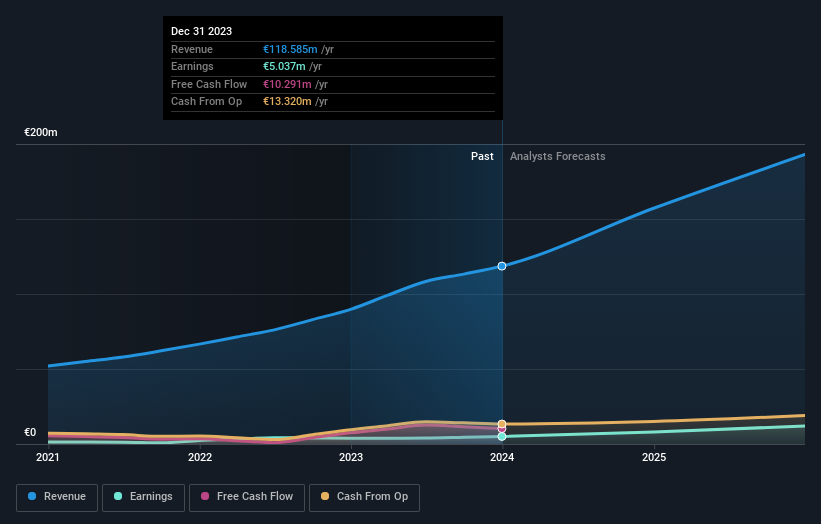Click the teal Earnings data point at 2024
The image size is (821, 524).
[502, 437]
